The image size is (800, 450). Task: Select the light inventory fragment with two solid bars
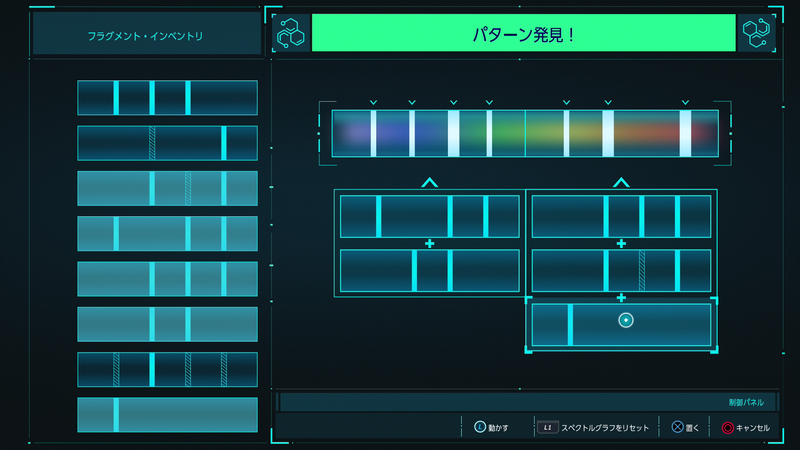167,324
